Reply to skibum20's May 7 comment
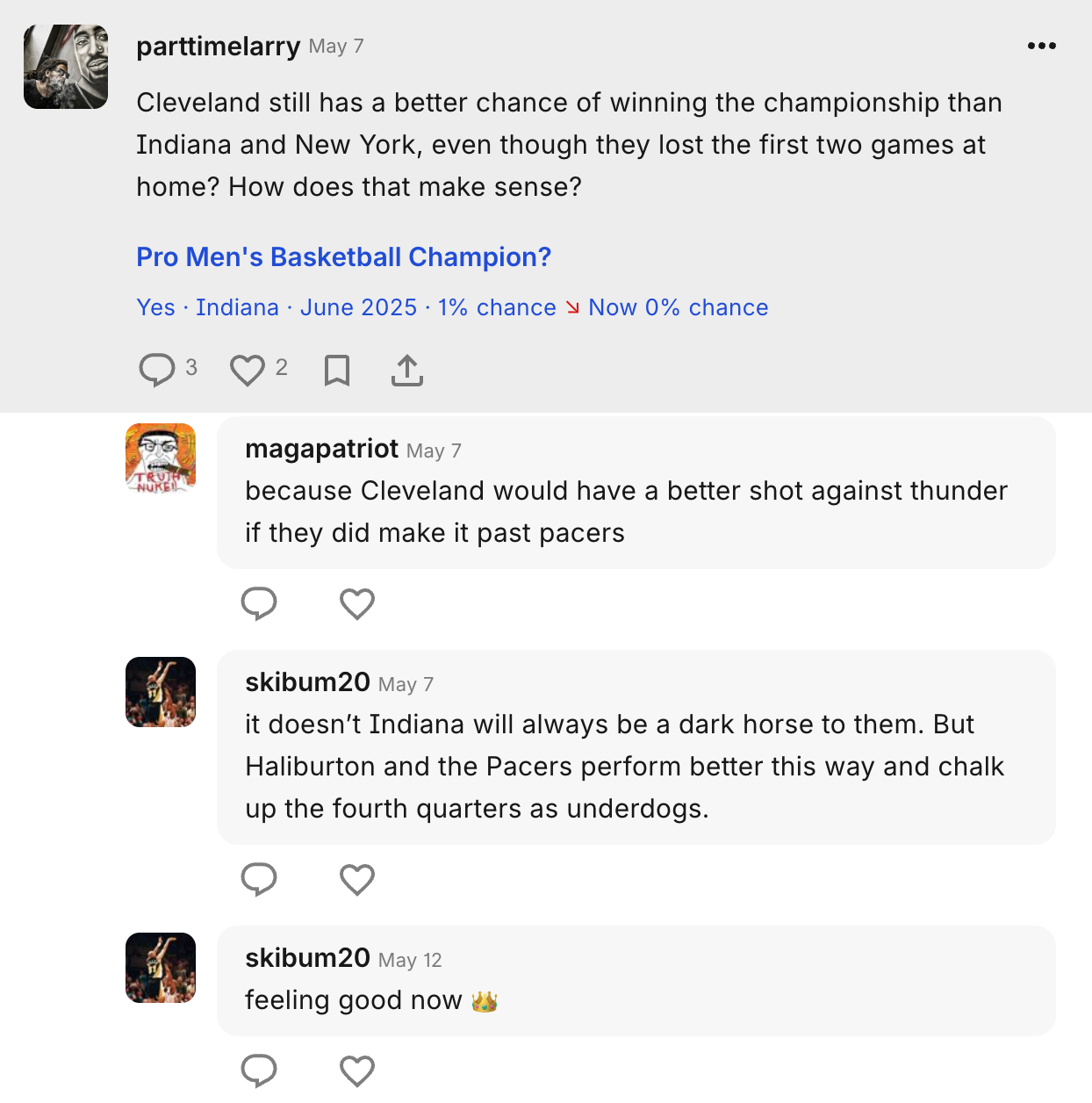This screenshot has width=1092, height=1103. tap(259, 879)
